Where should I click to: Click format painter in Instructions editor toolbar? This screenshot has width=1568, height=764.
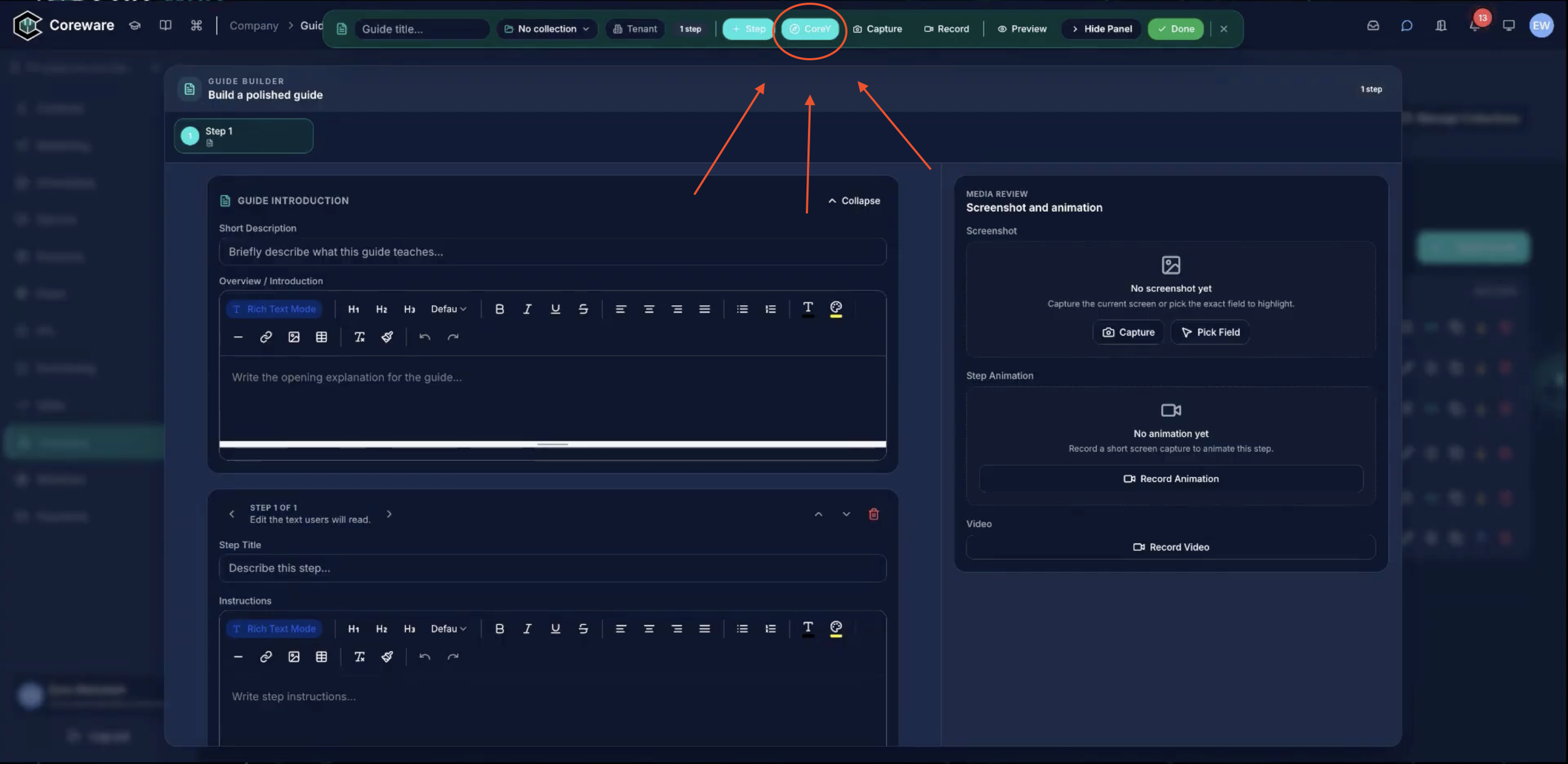[387, 657]
